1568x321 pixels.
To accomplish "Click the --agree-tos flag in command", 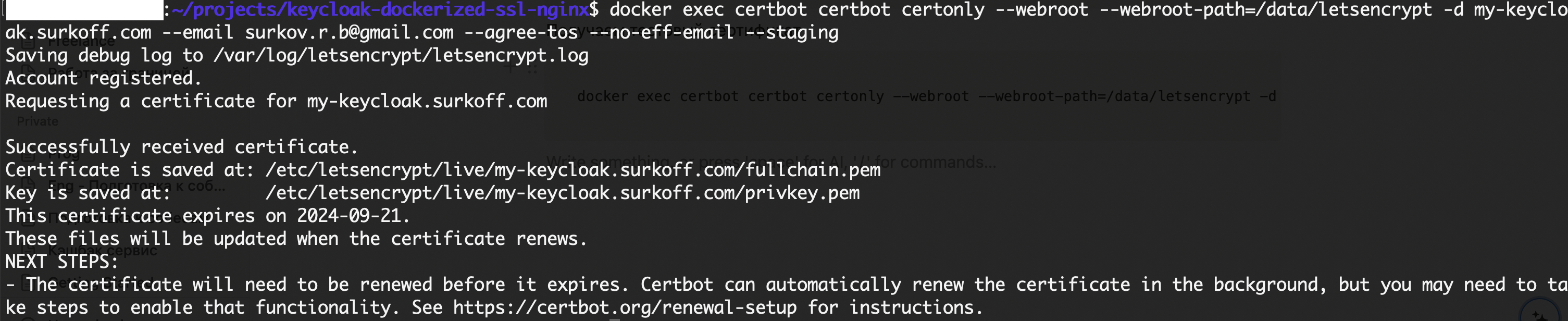I will click(521, 32).
